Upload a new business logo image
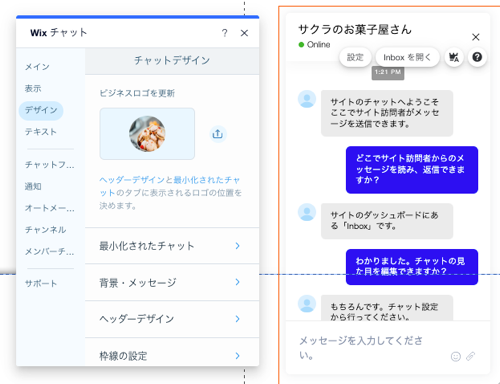 (x=218, y=134)
